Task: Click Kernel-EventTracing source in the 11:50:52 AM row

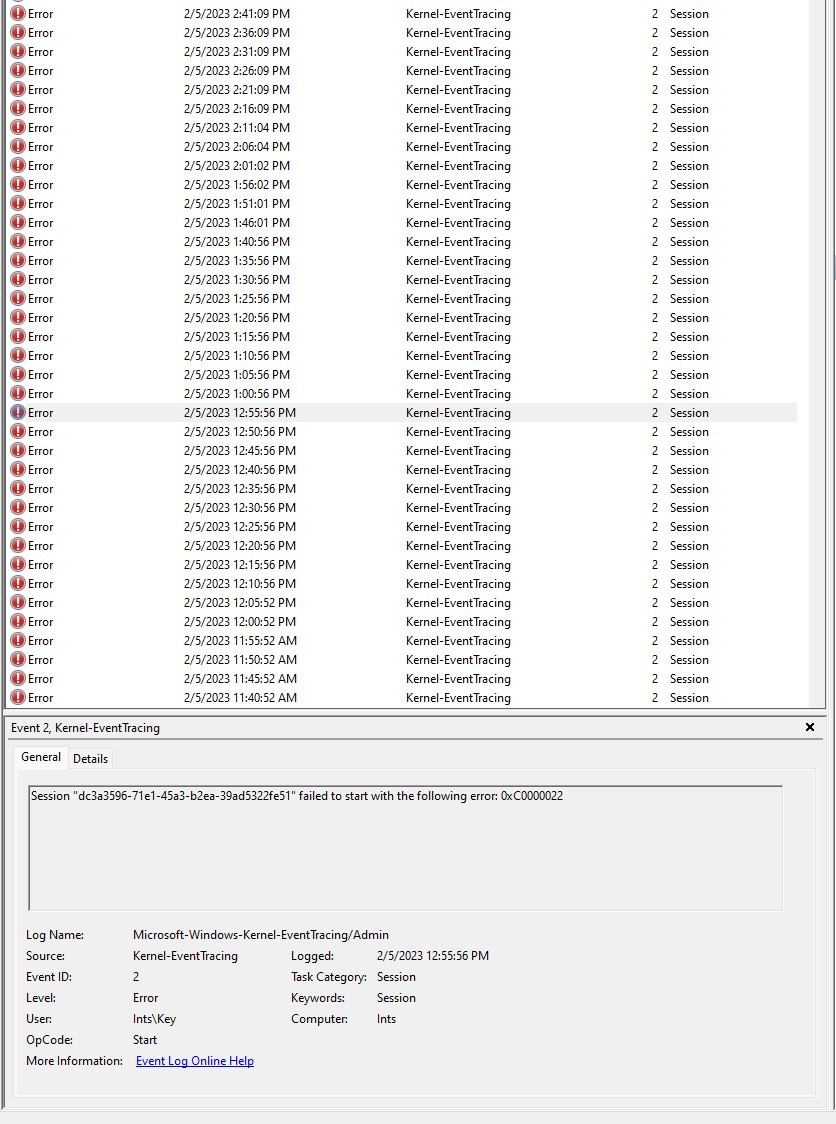Action: 458,659
